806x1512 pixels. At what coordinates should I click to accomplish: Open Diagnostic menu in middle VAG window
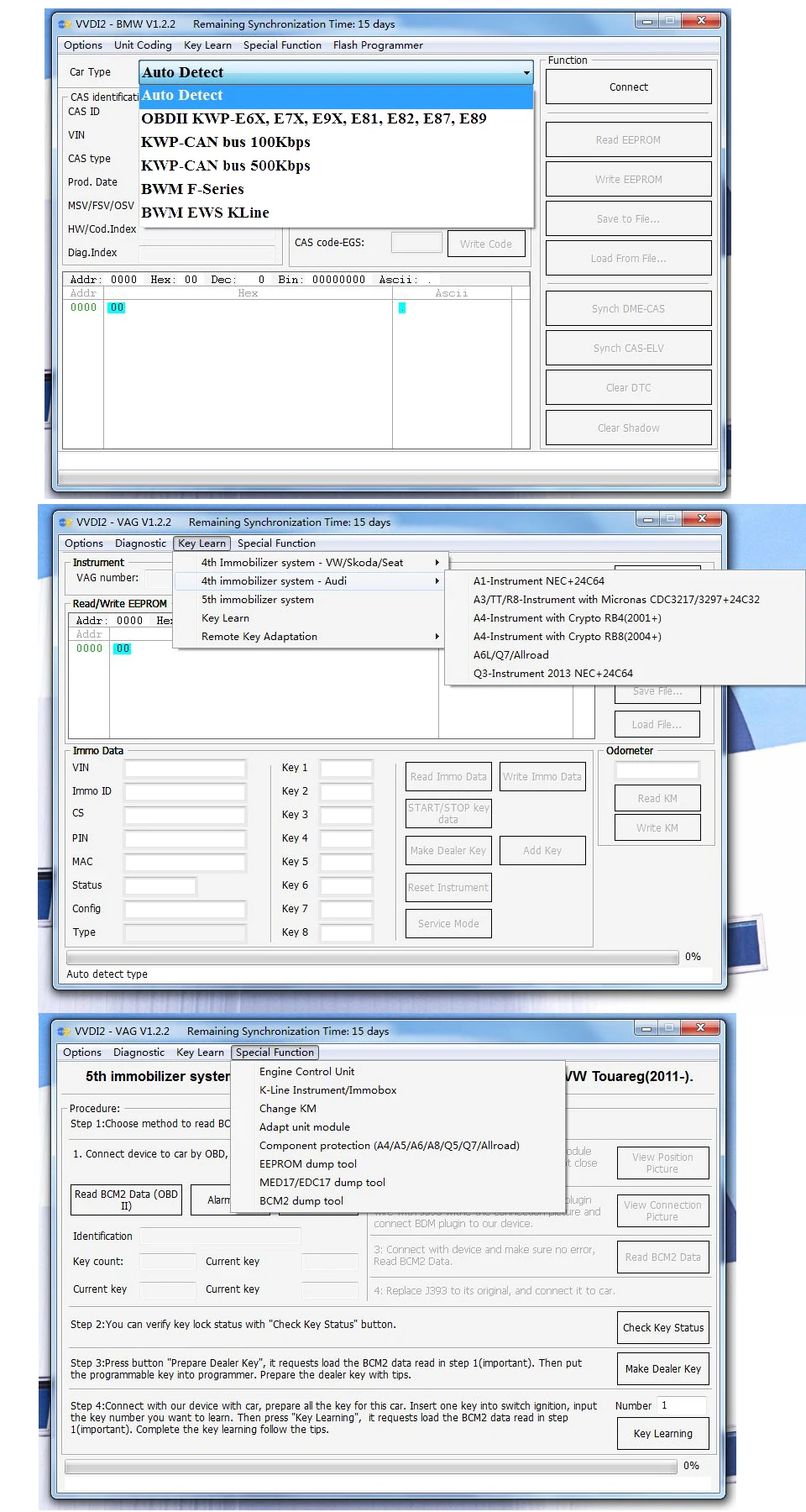140,543
